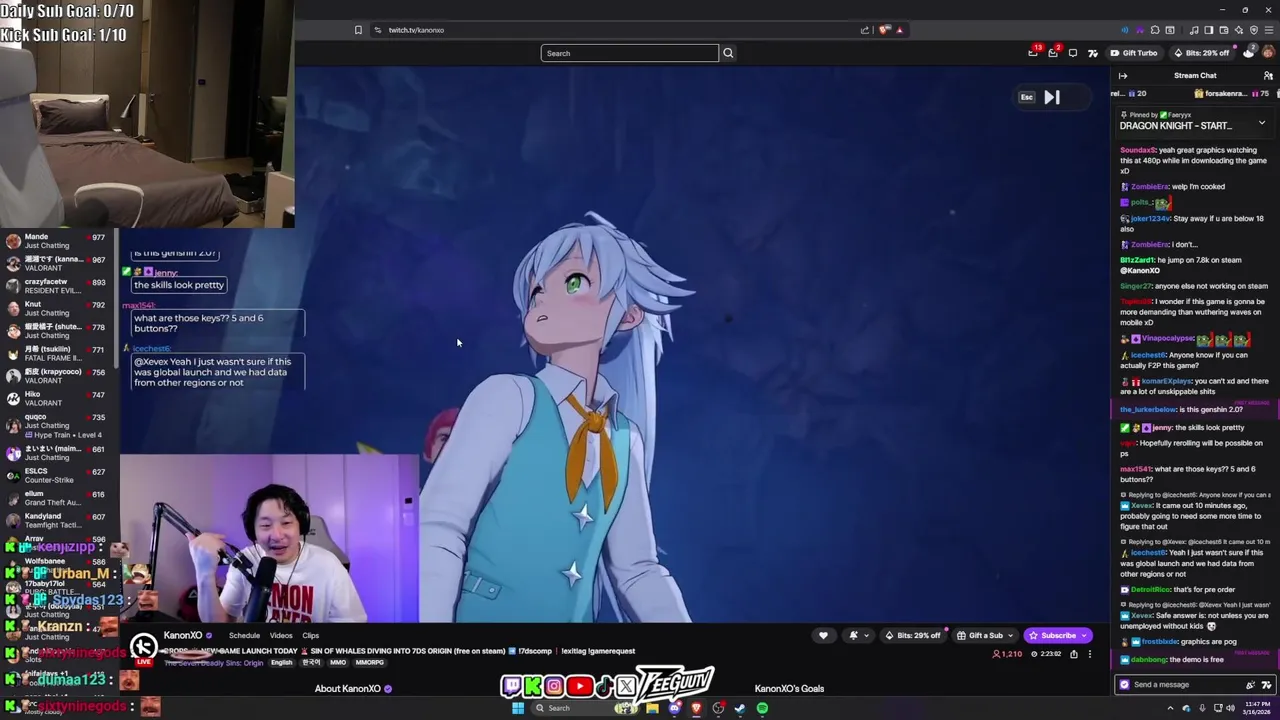Open the Subscribe button dropdown arrow
This screenshot has height=720, width=1280.
[1084, 635]
